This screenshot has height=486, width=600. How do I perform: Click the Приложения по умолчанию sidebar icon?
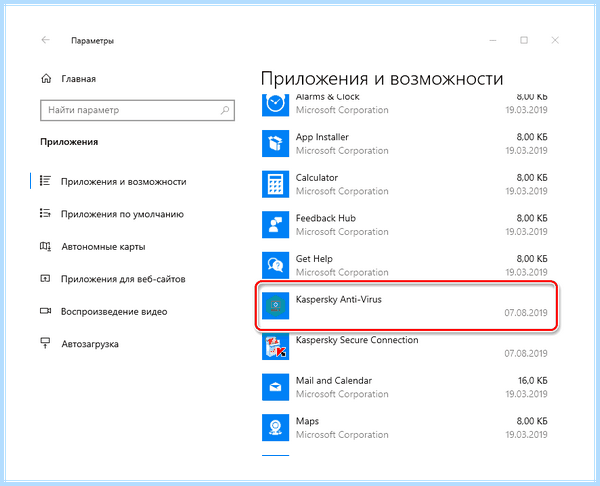click(x=45, y=213)
